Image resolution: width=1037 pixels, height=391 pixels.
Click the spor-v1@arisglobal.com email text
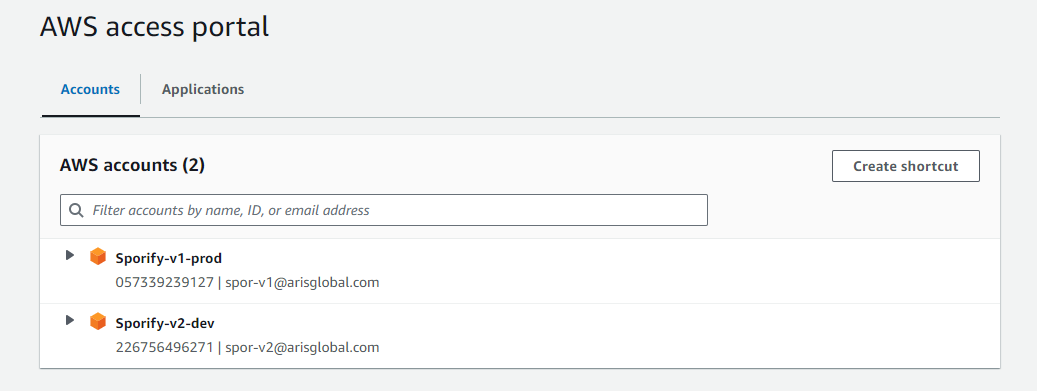coord(302,282)
